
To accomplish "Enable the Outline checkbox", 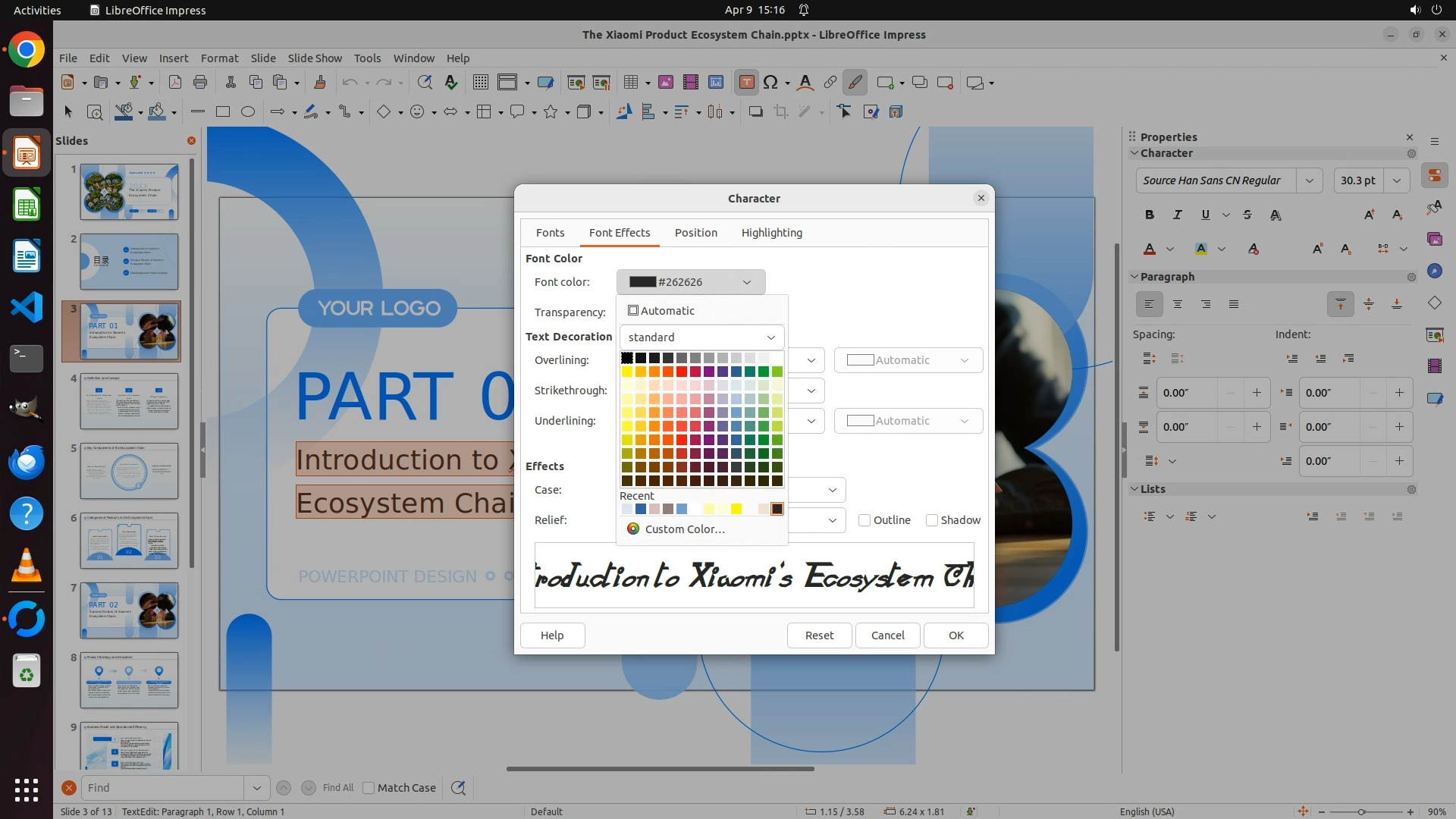I will (x=864, y=520).
